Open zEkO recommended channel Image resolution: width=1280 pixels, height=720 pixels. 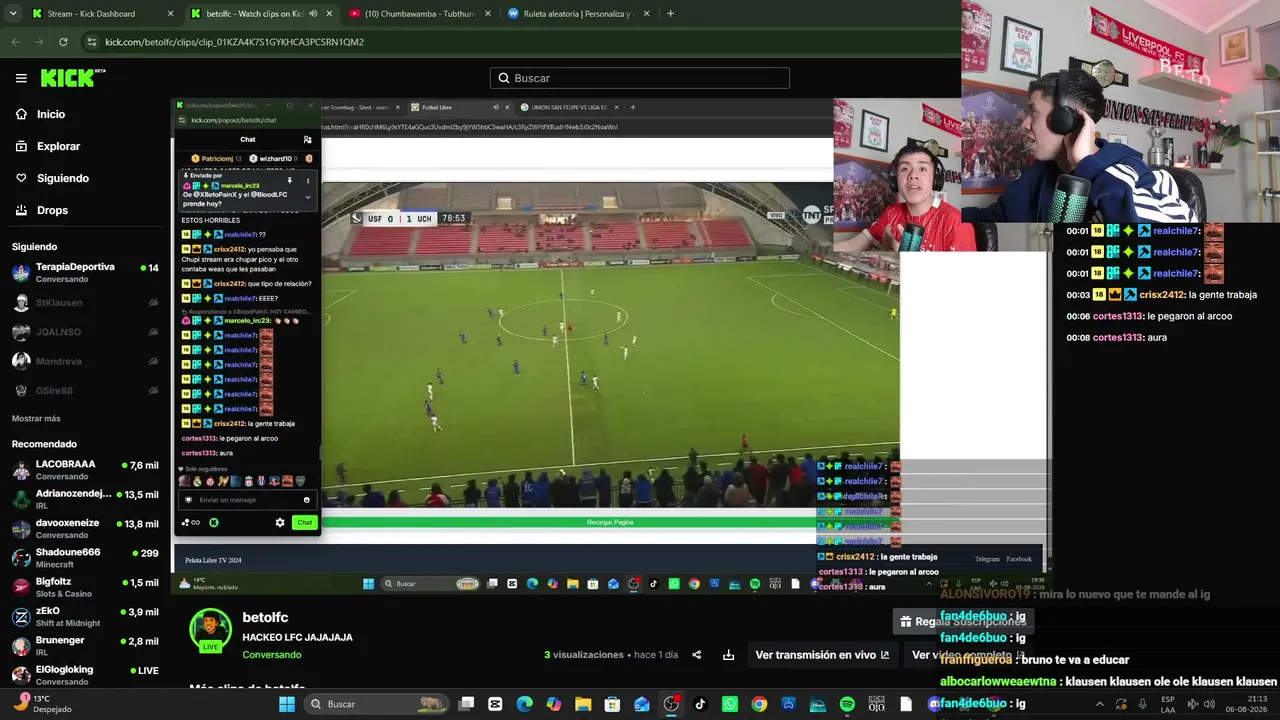coord(85,616)
